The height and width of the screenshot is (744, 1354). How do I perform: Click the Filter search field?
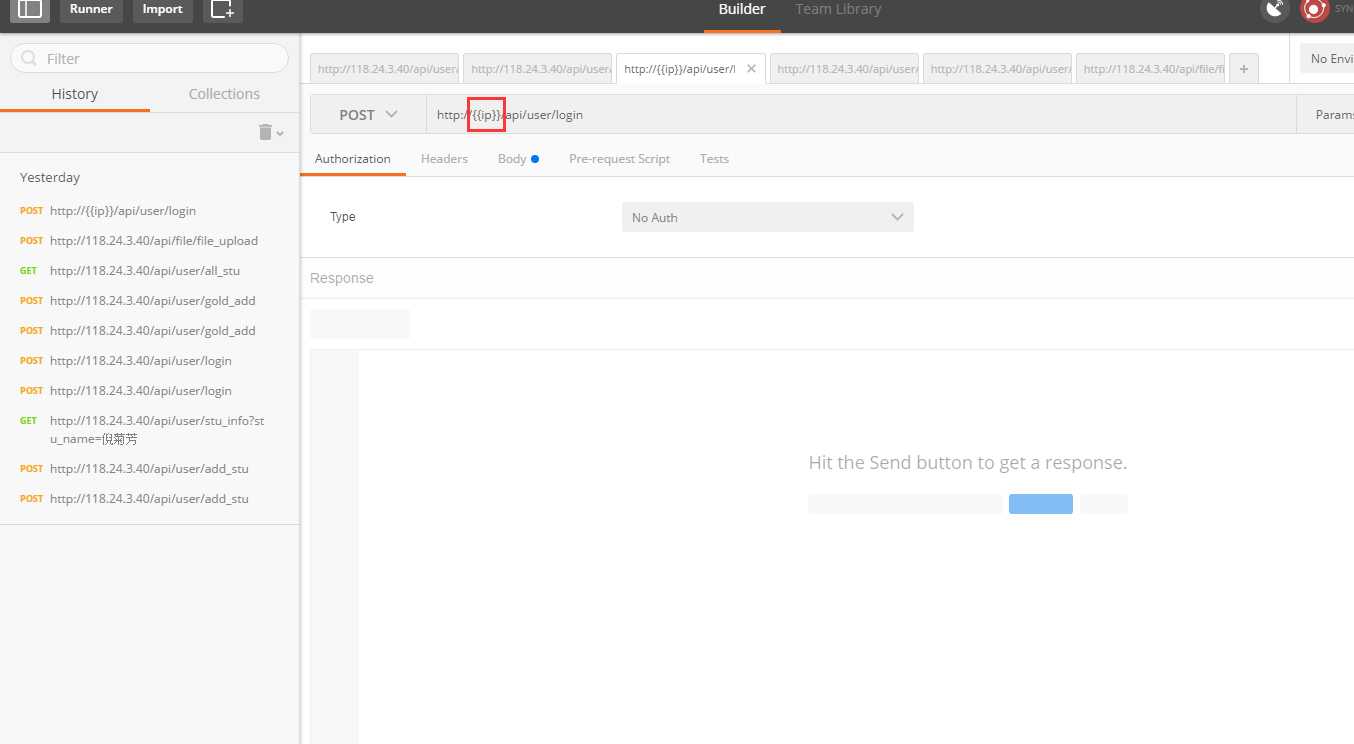click(x=149, y=59)
